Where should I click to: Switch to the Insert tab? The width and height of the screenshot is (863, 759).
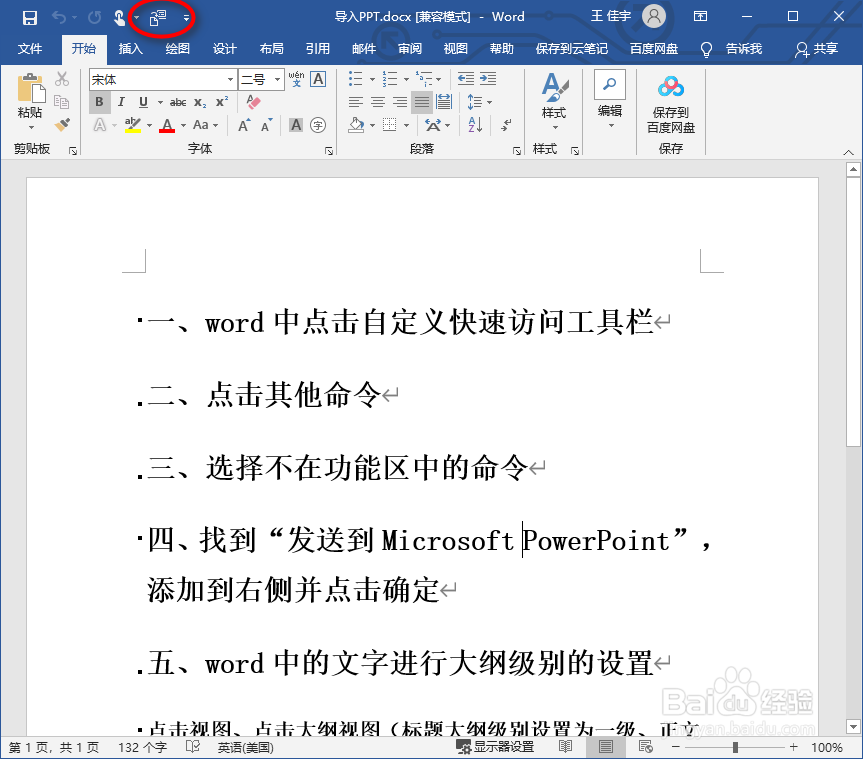130,49
